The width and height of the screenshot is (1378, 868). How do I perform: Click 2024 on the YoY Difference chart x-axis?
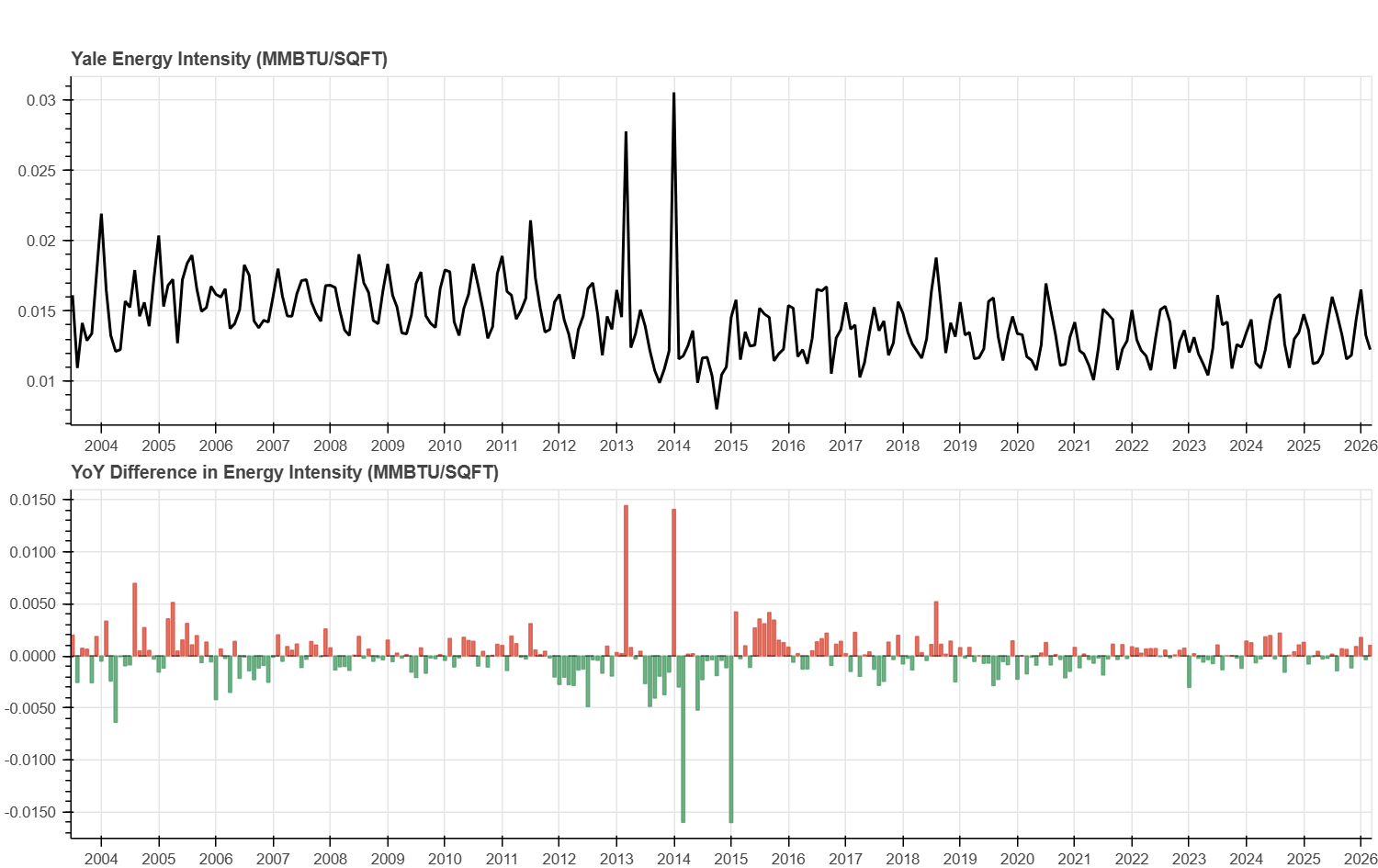click(1247, 859)
